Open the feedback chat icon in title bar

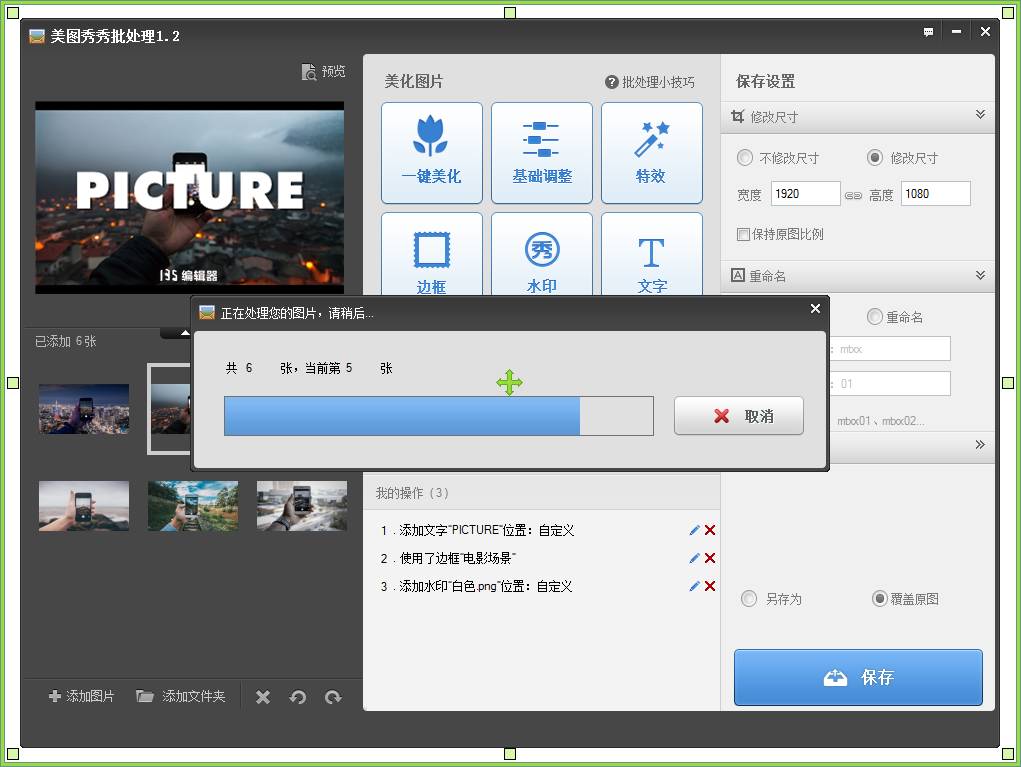(929, 32)
